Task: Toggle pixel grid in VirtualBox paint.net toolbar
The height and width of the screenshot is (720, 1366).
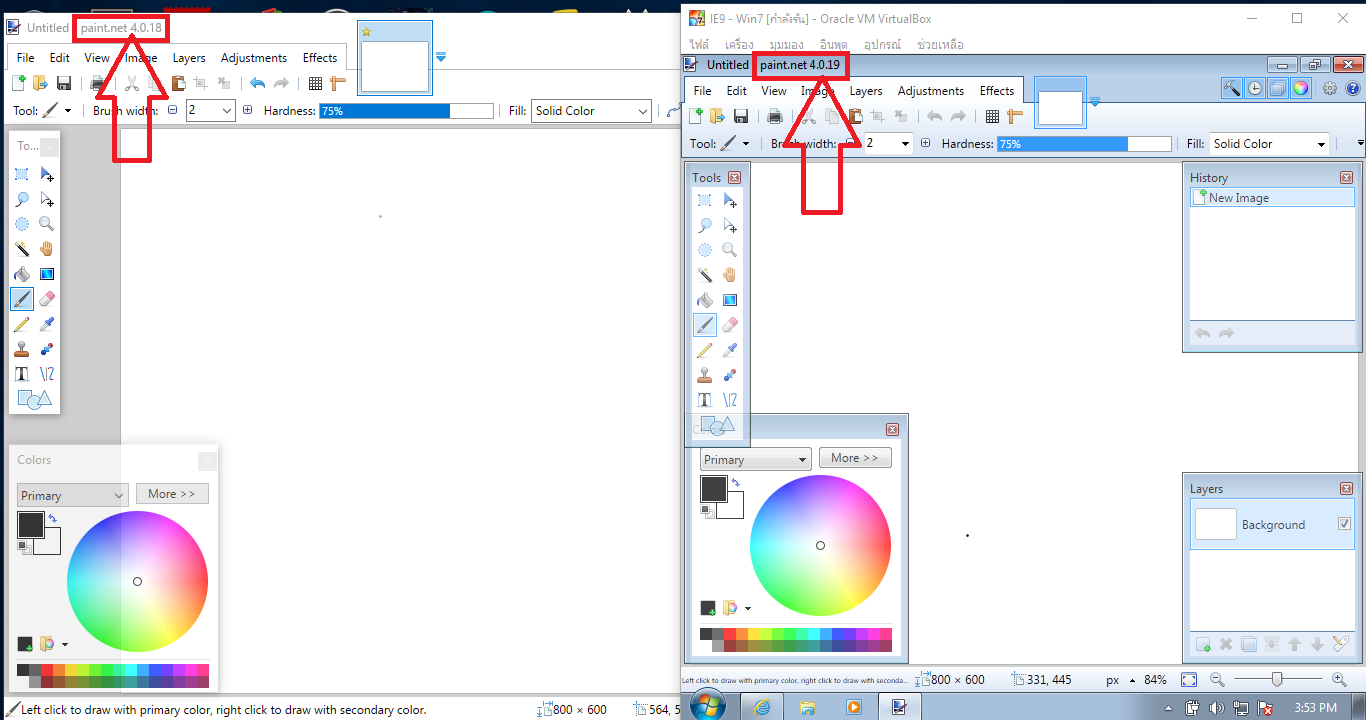Action: coord(993,116)
